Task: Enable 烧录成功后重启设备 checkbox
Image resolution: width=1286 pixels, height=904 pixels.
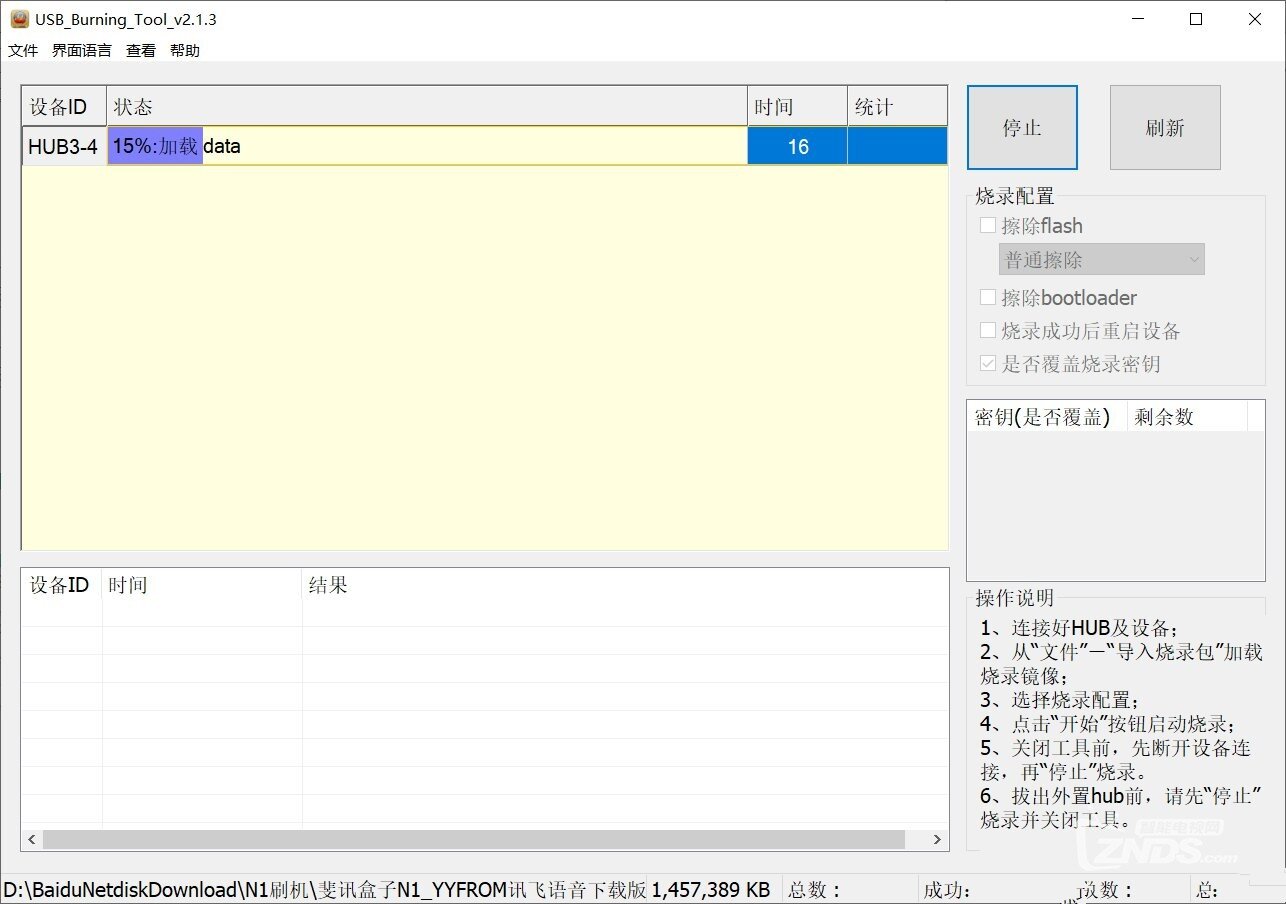Action: 988,331
